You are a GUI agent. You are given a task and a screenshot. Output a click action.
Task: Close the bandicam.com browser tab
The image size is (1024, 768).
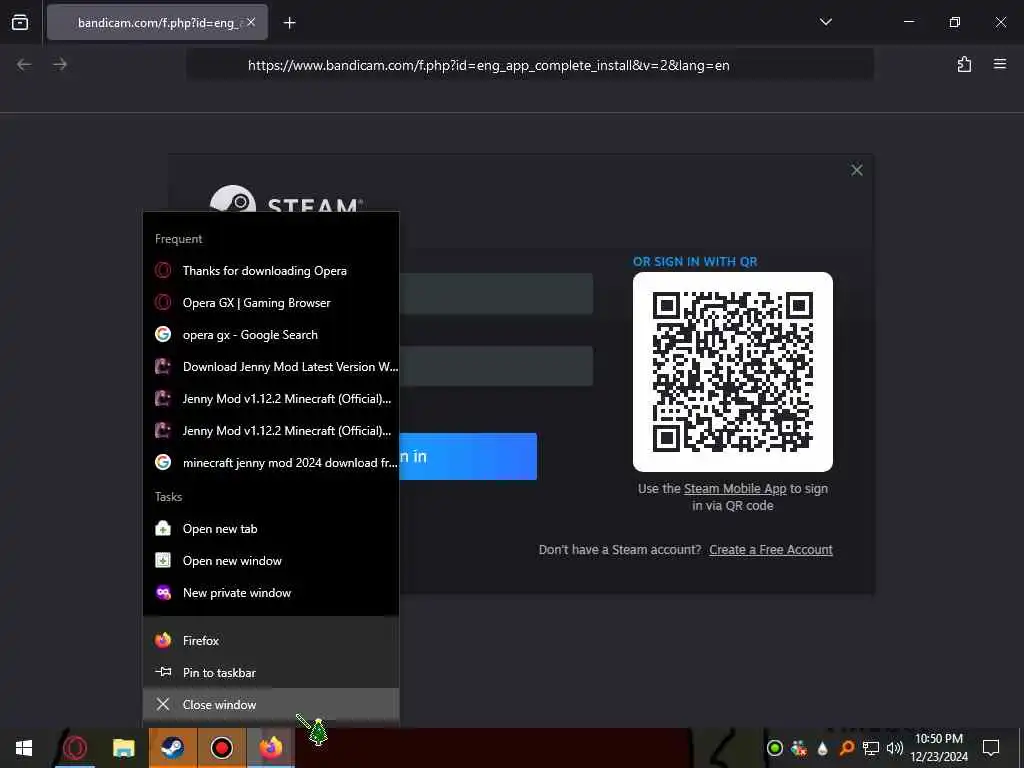coord(251,22)
